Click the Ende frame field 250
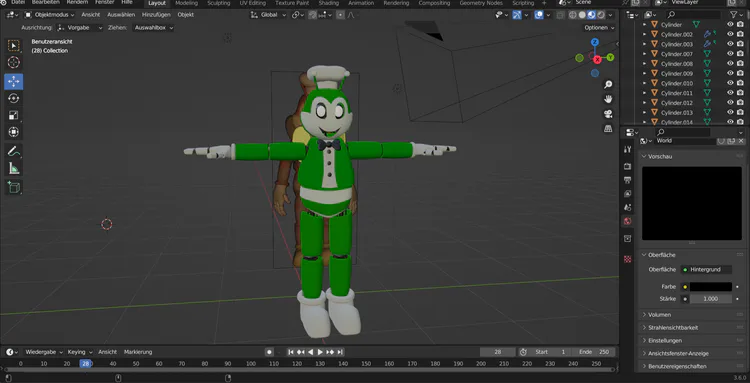This screenshot has height=383, width=750. (x=594, y=352)
